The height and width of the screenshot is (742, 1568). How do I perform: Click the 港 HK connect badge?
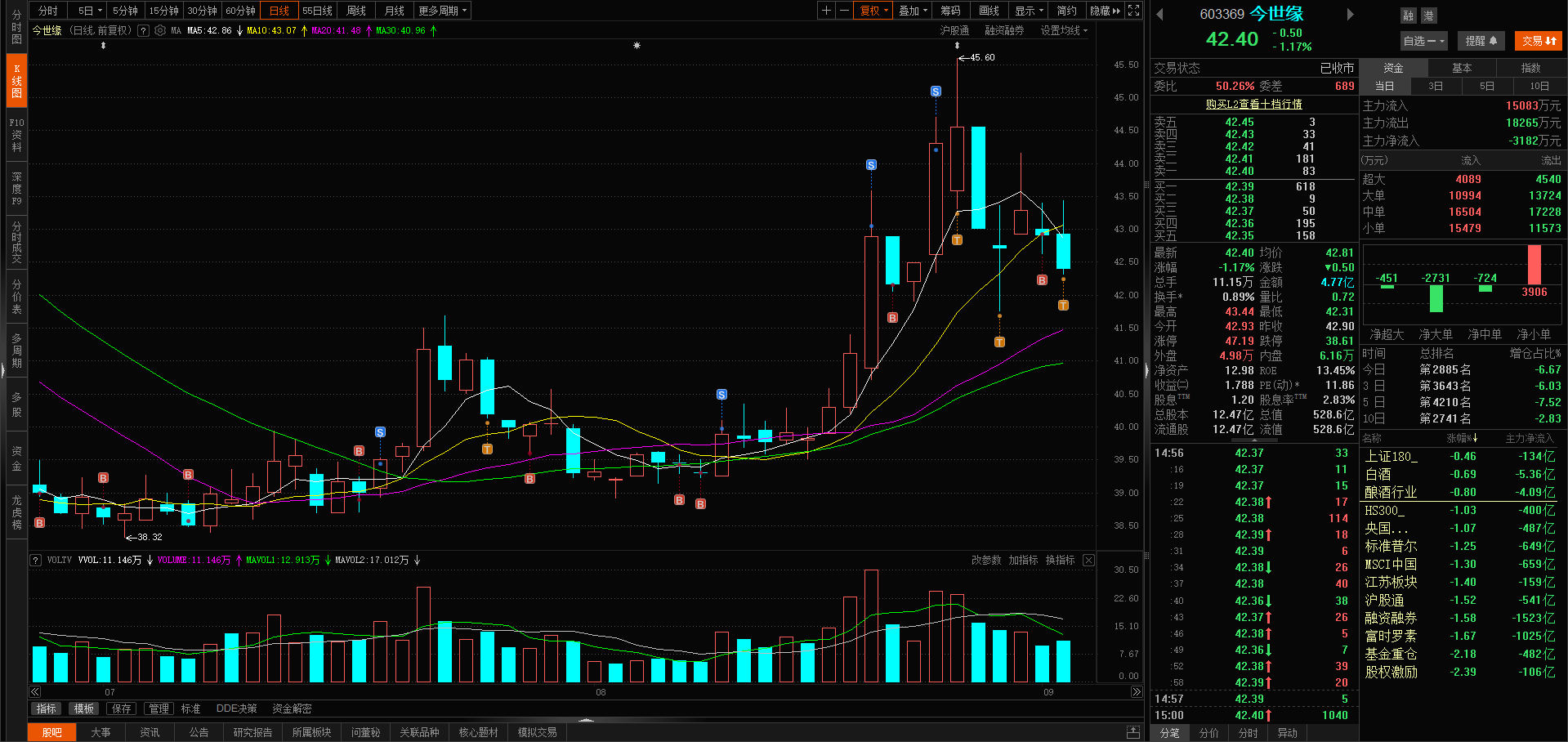(1428, 16)
